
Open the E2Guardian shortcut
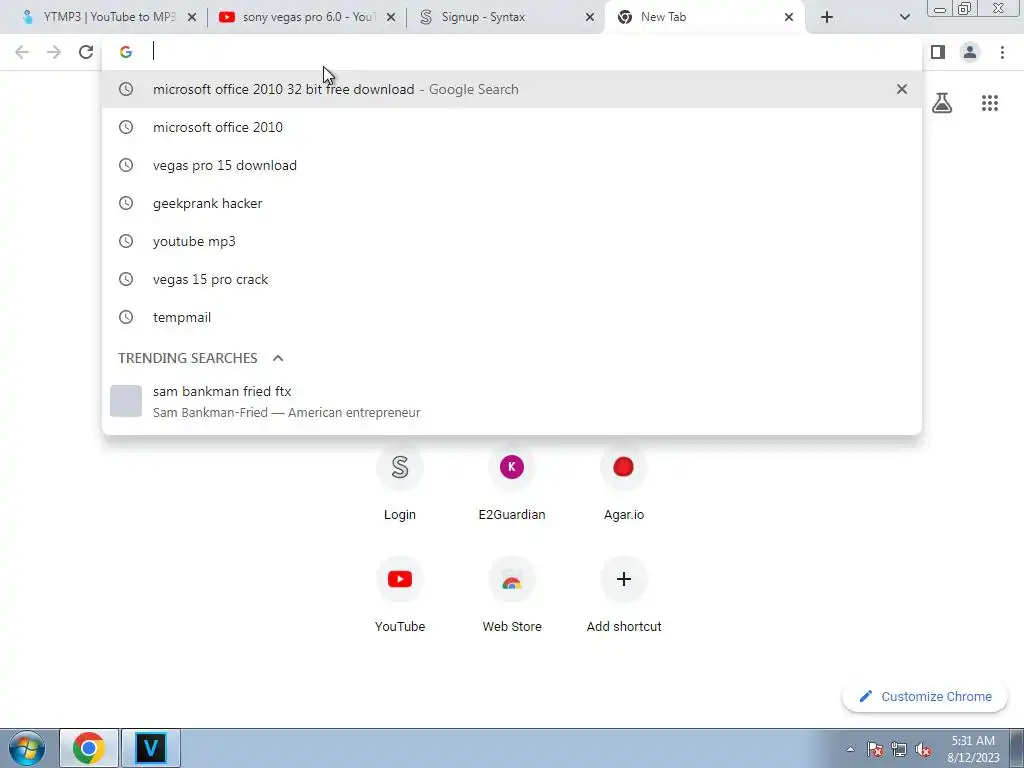tap(512, 483)
